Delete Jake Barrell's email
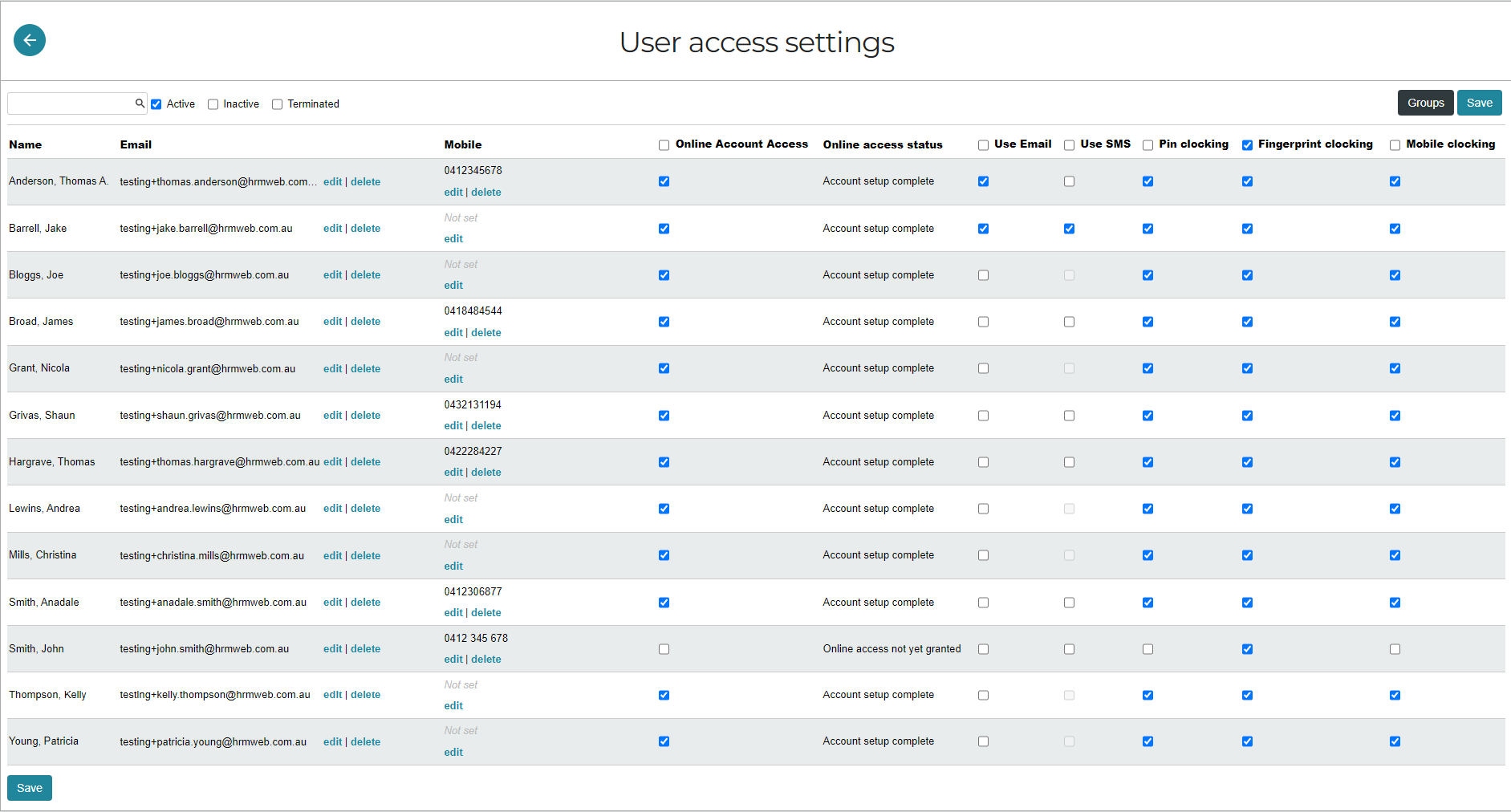 [366, 229]
